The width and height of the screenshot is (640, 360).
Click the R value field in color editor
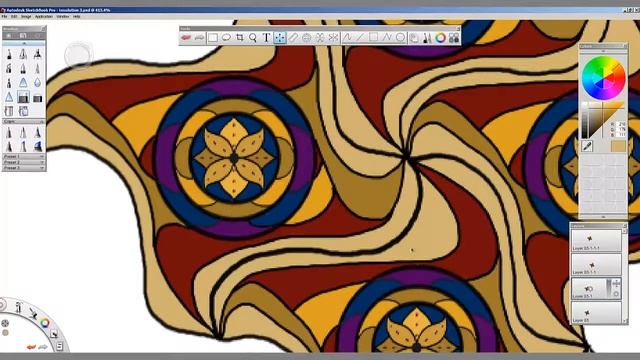[622, 124]
